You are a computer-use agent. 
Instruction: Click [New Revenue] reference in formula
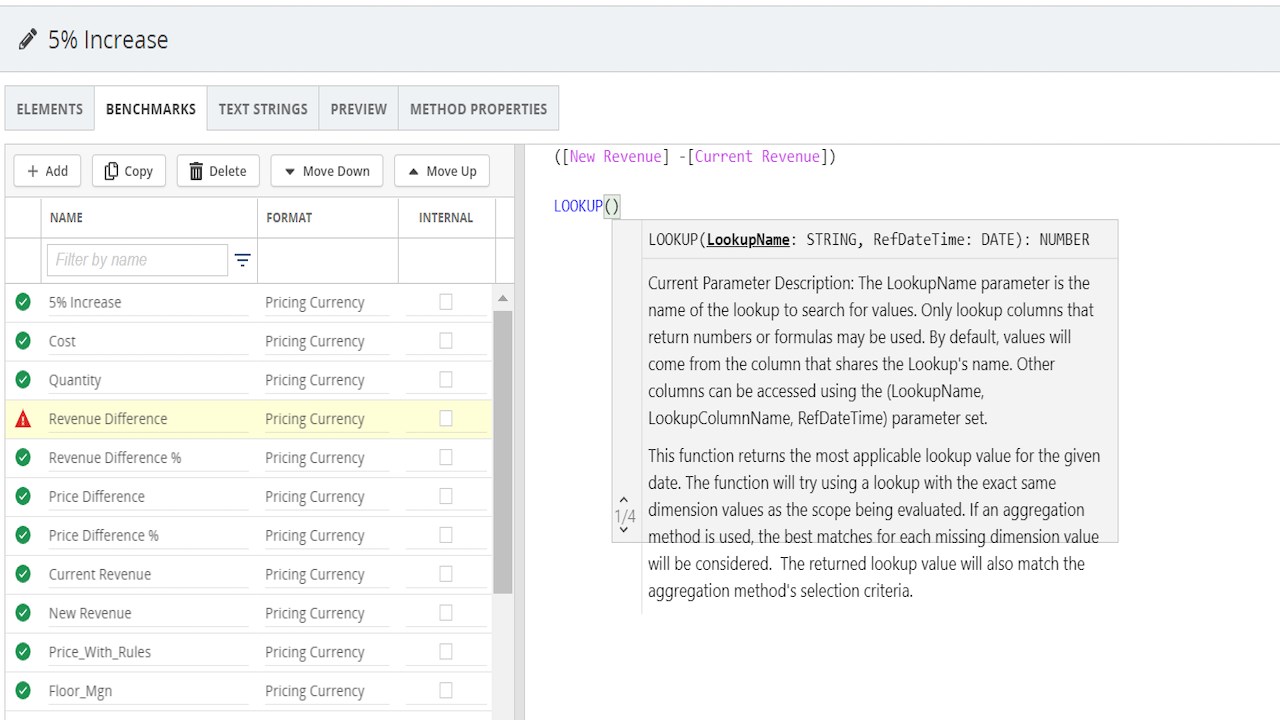pyautogui.click(x=615, y=157)
